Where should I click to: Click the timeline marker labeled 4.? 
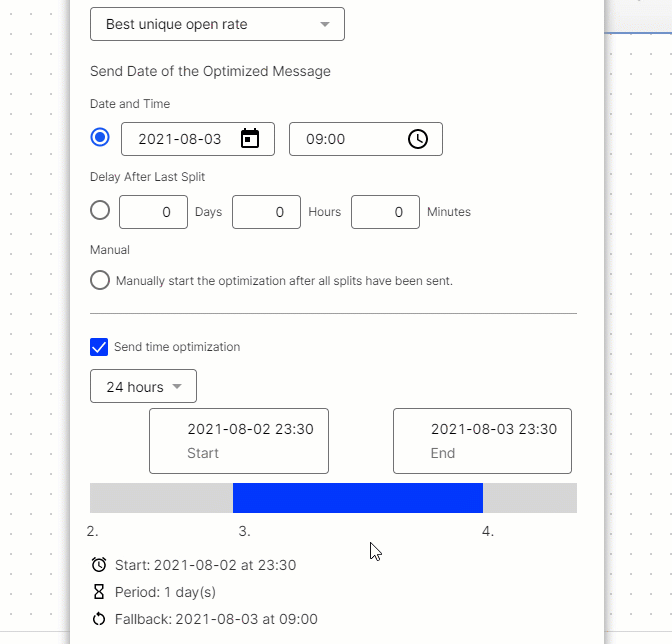pos(487,532)
